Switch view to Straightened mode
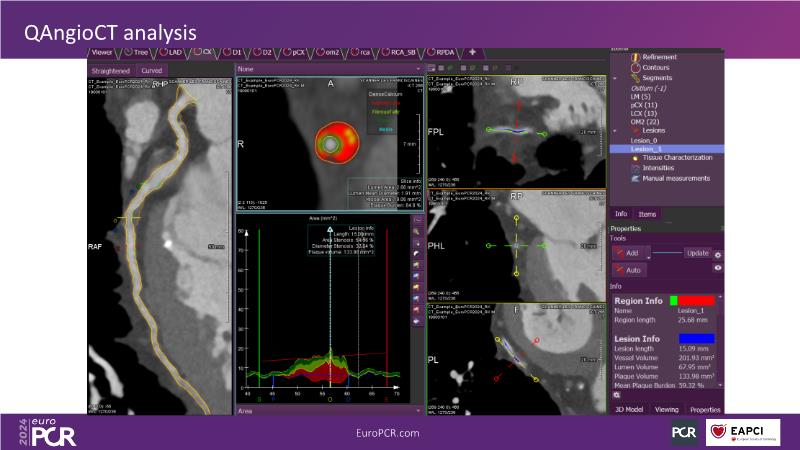Viewport: 800px width, 450px height. (110, 71)
